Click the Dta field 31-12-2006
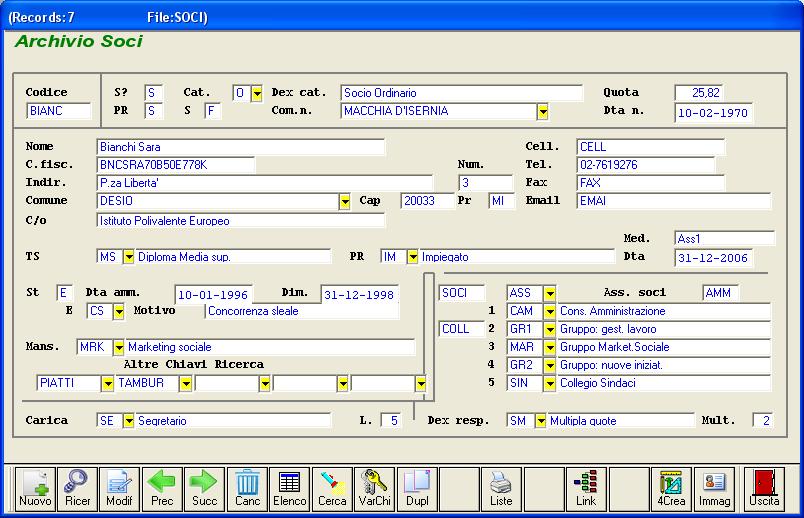Screen dimensions: 804x518 pyautogui.click(x=713, y=258)
